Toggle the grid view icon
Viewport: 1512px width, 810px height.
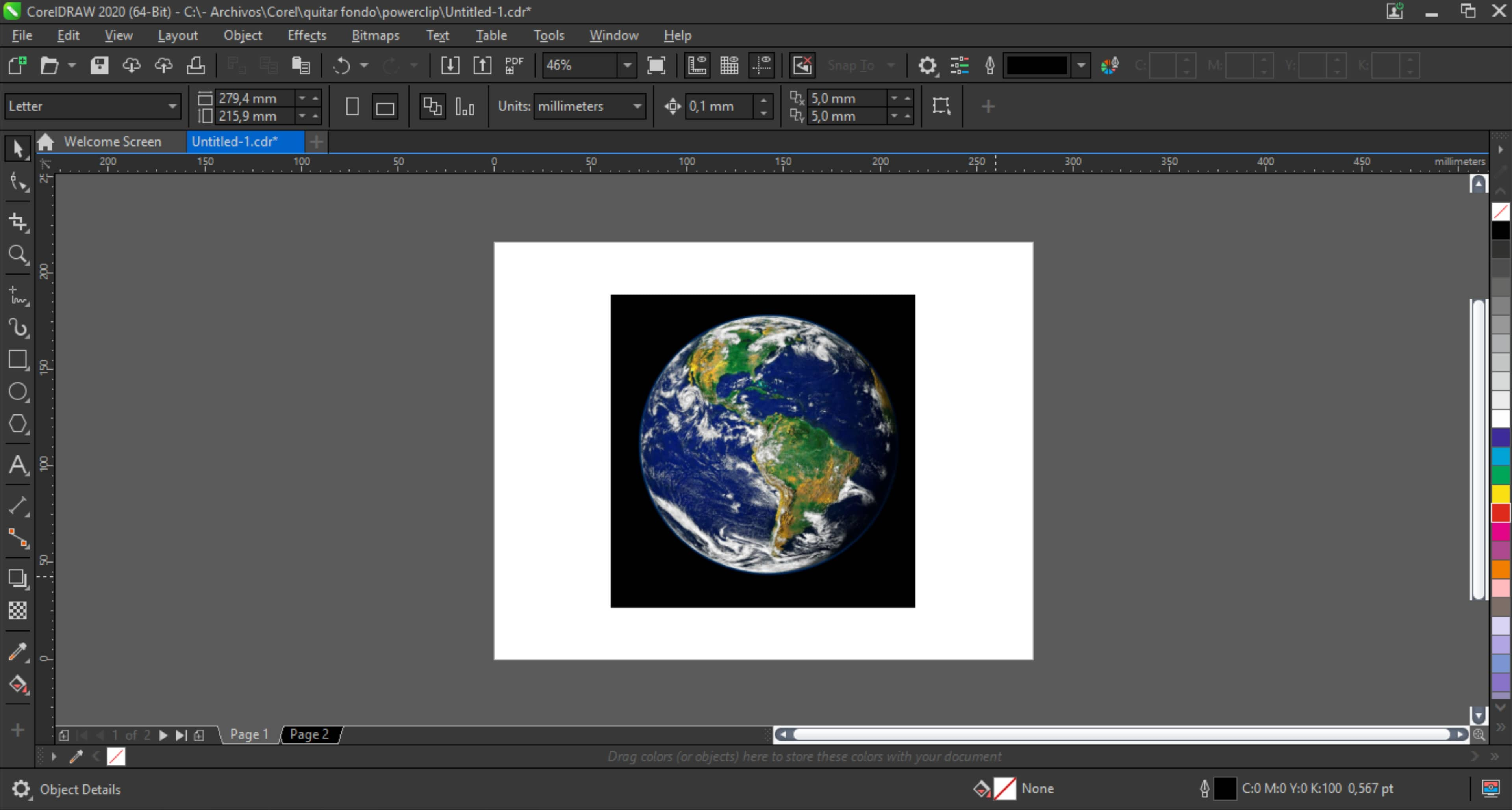click(729, 65)
